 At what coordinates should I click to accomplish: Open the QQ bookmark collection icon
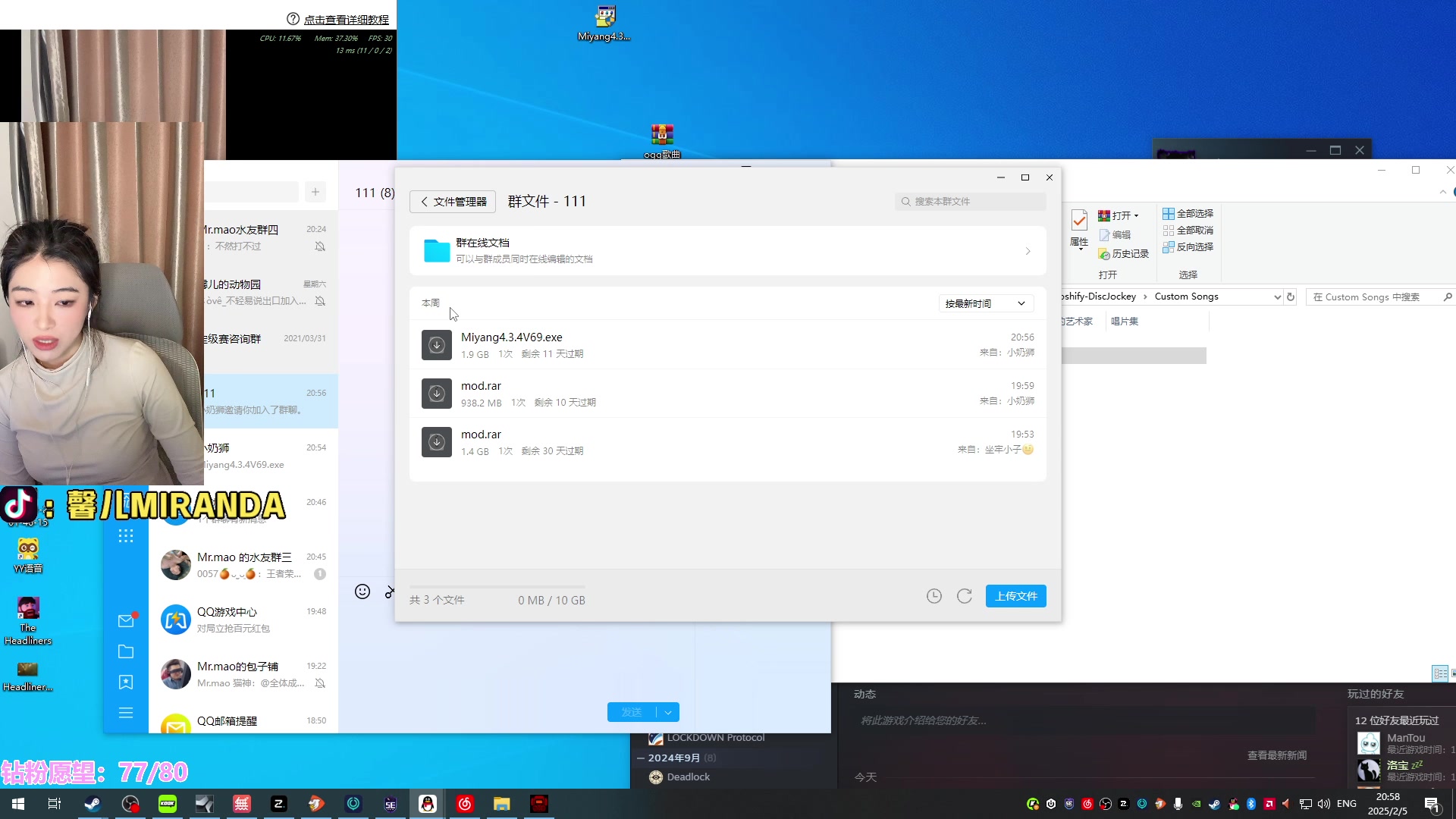click(x=126, y=682)
